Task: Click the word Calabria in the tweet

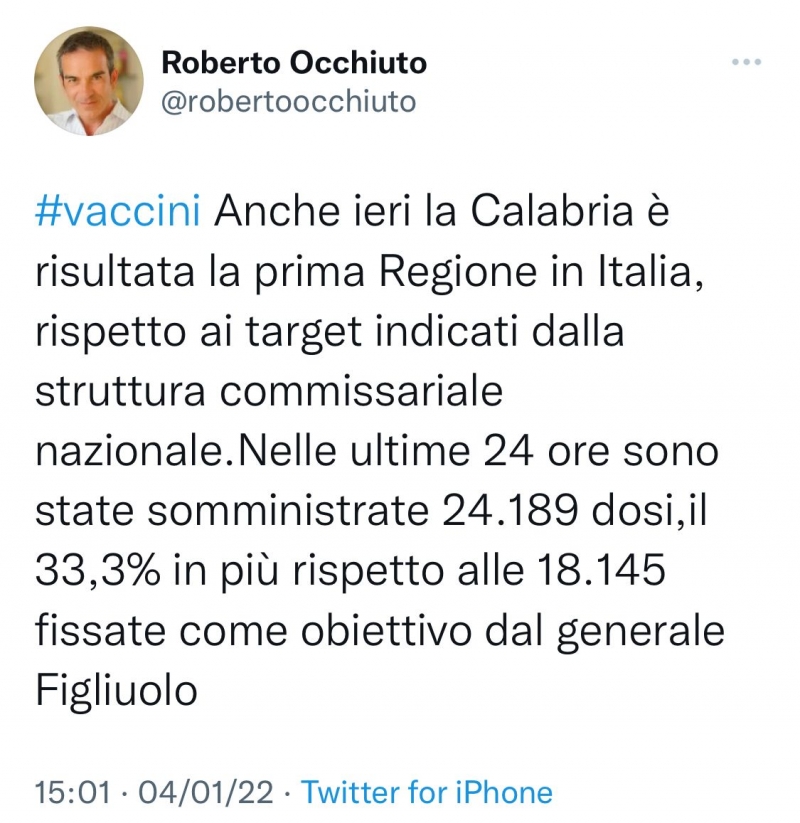Action: pos(552,212)
